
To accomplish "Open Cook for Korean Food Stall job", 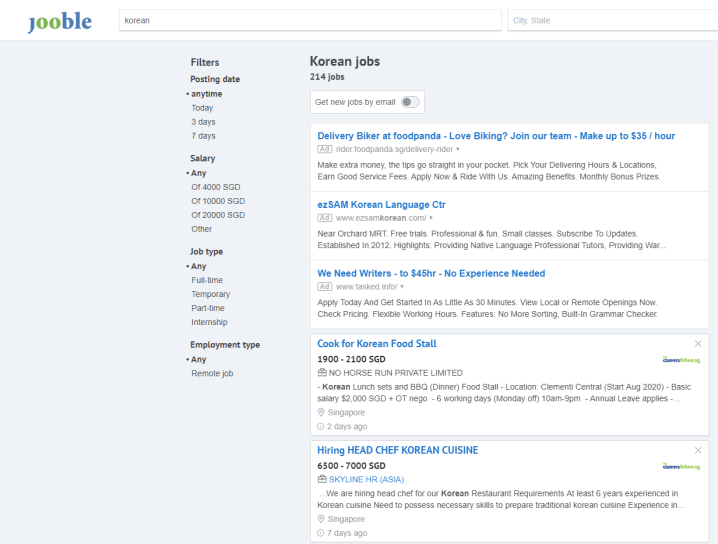I will click(x=377, y=343).
